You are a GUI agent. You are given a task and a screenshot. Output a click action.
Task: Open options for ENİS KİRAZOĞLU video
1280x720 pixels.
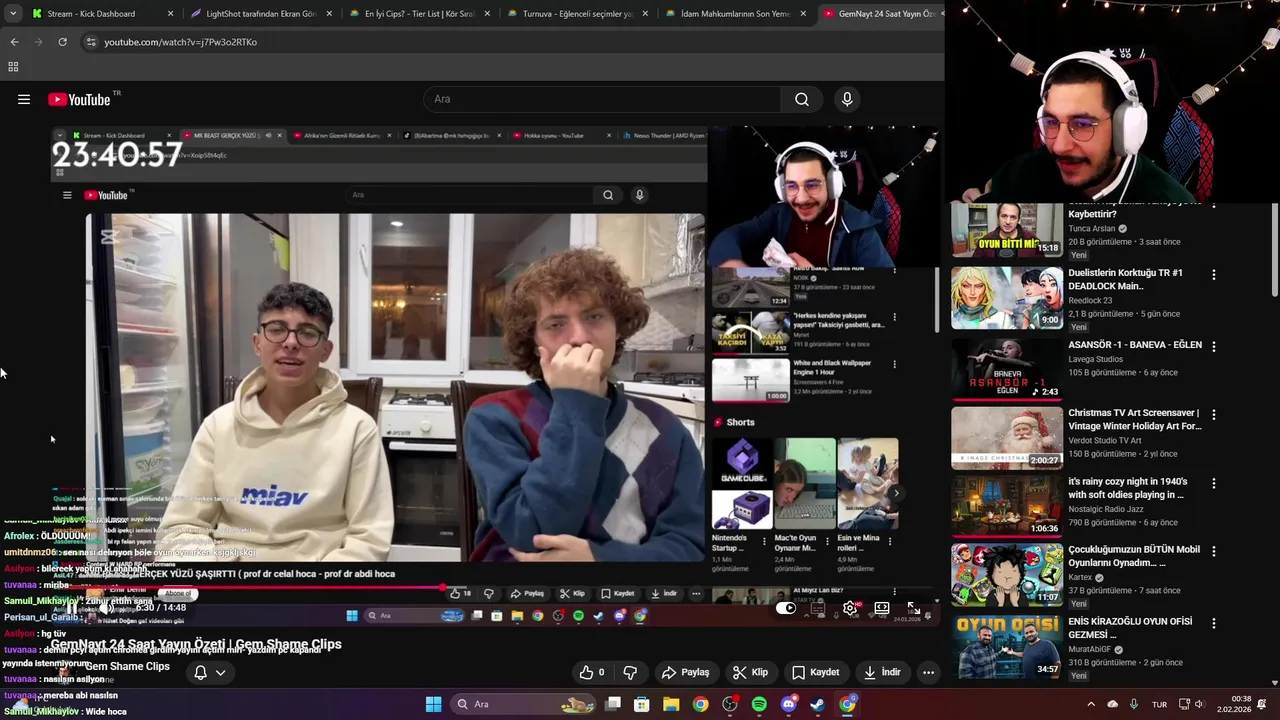pyautogui.click(x=1214, y=622)
